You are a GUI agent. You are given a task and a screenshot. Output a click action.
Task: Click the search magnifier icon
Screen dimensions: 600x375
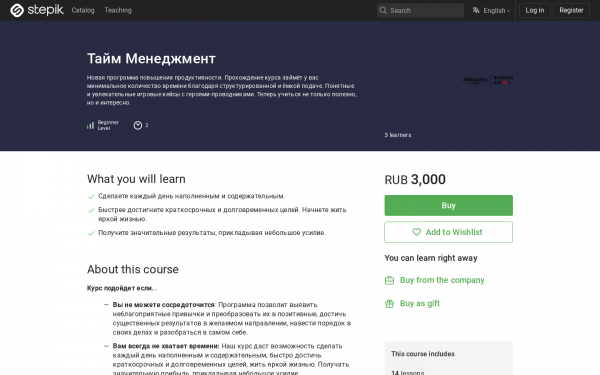pyautogui.click(x=383, y=10)
